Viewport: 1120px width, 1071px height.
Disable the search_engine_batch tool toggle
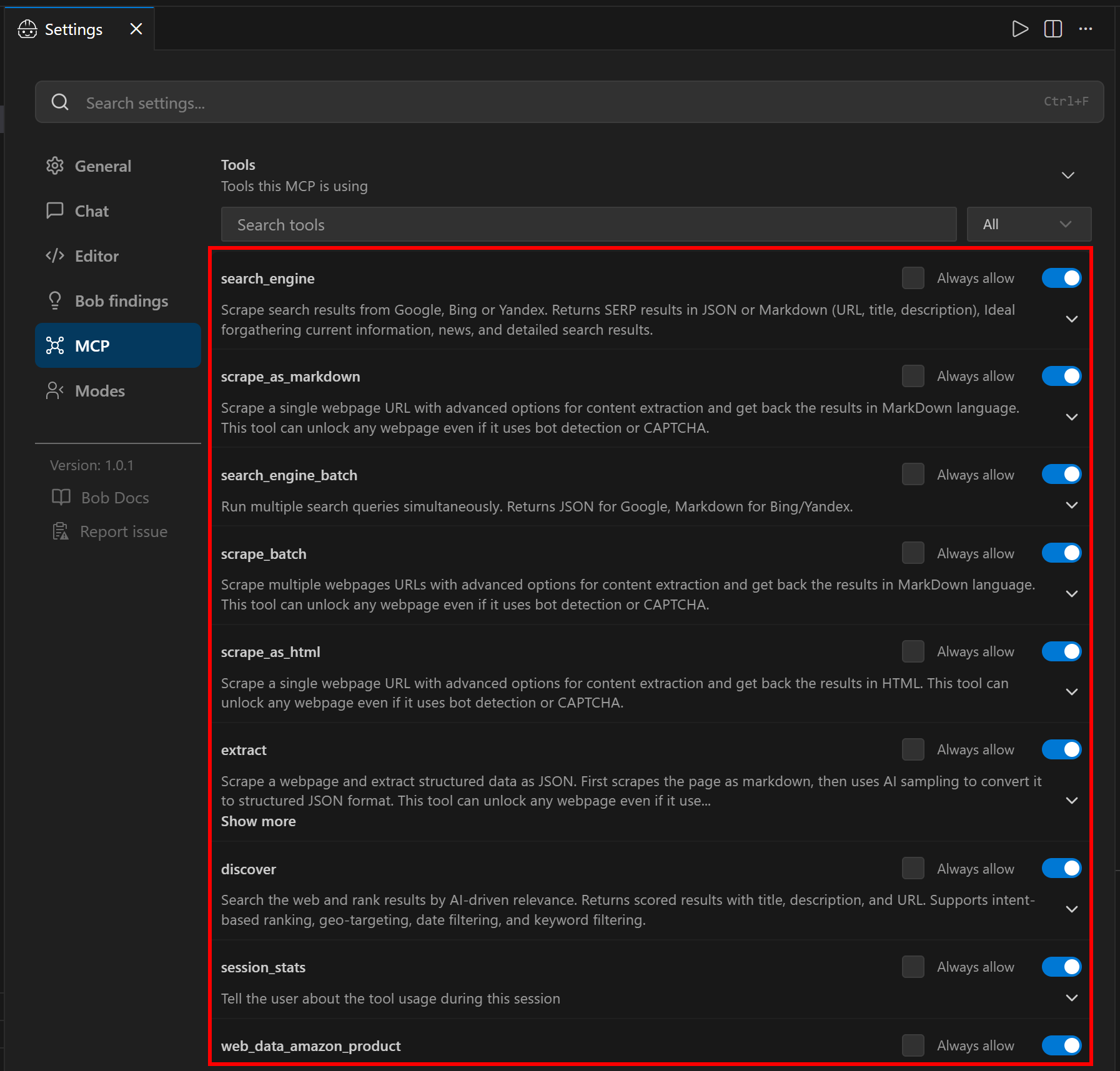(x=1061, y=474)
